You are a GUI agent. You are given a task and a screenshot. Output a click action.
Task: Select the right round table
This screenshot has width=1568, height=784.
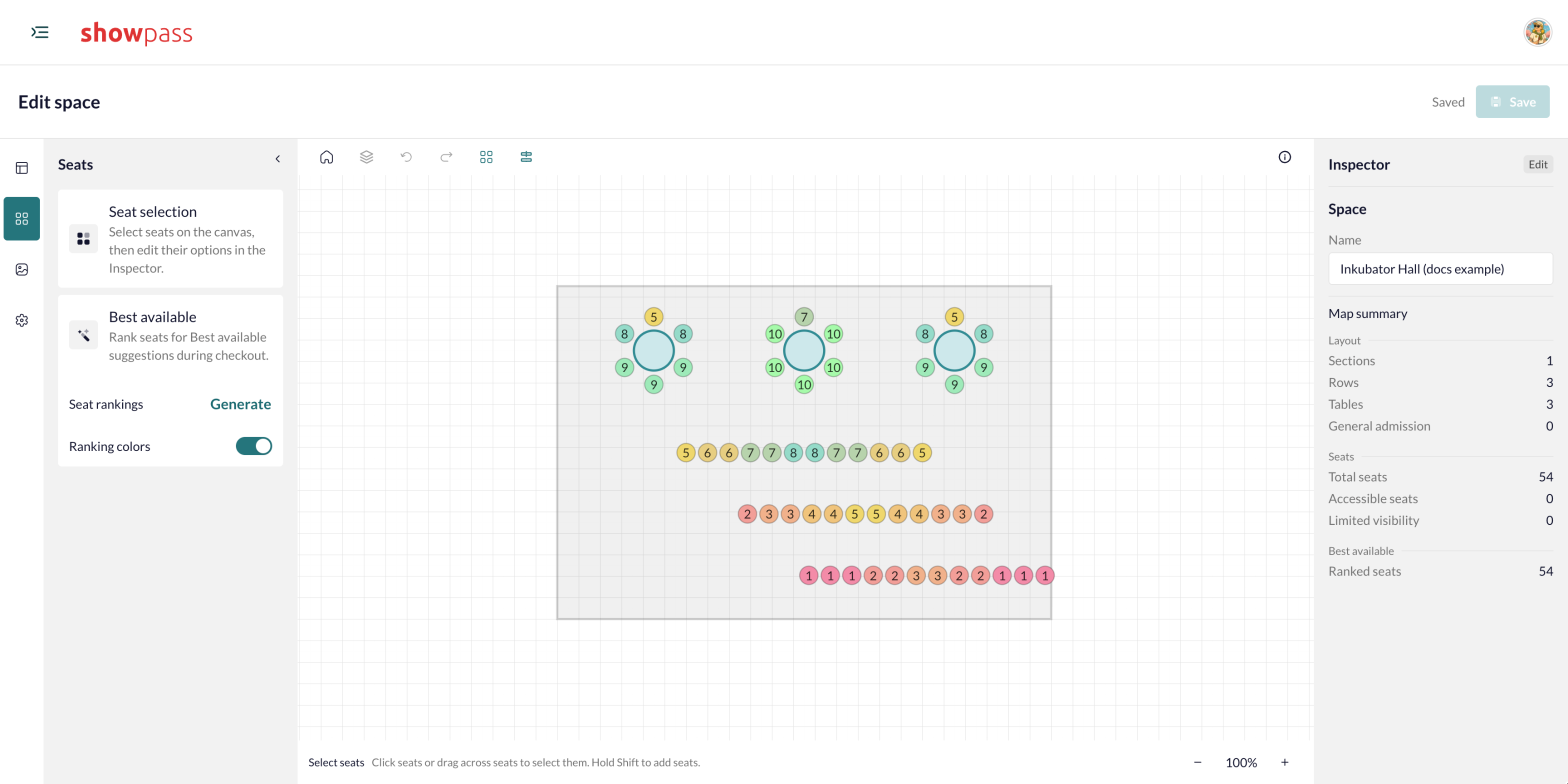(954, 350)
